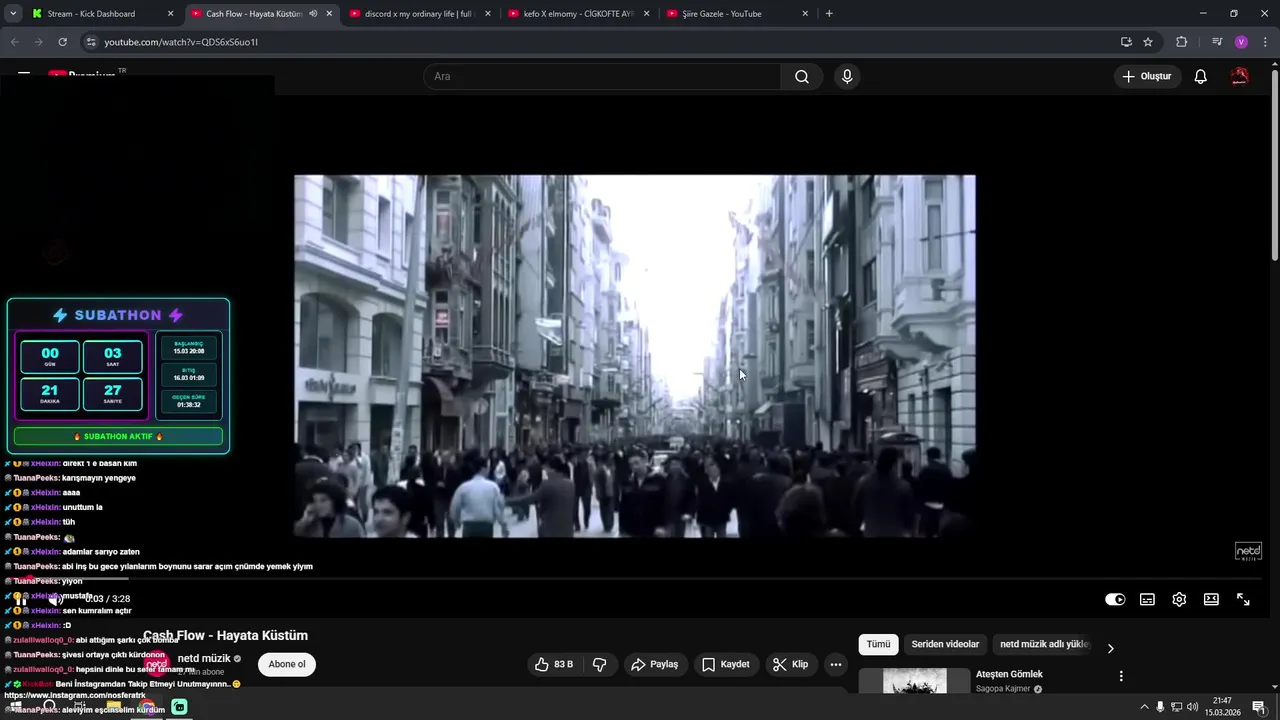The image size is (1280, 720).
Task: Click the video frame
Action: click(634, 356)
